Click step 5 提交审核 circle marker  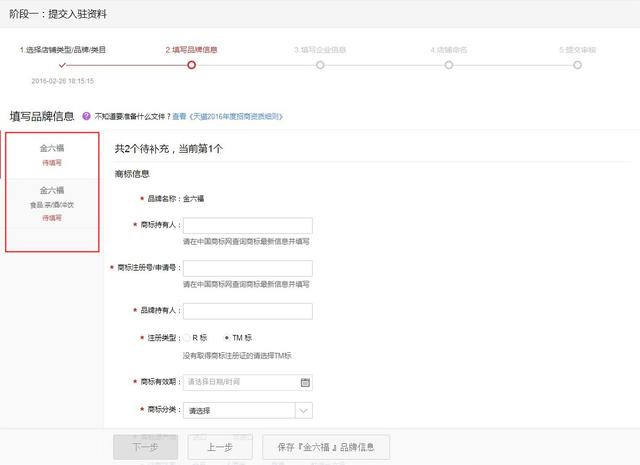coord(577,65)
